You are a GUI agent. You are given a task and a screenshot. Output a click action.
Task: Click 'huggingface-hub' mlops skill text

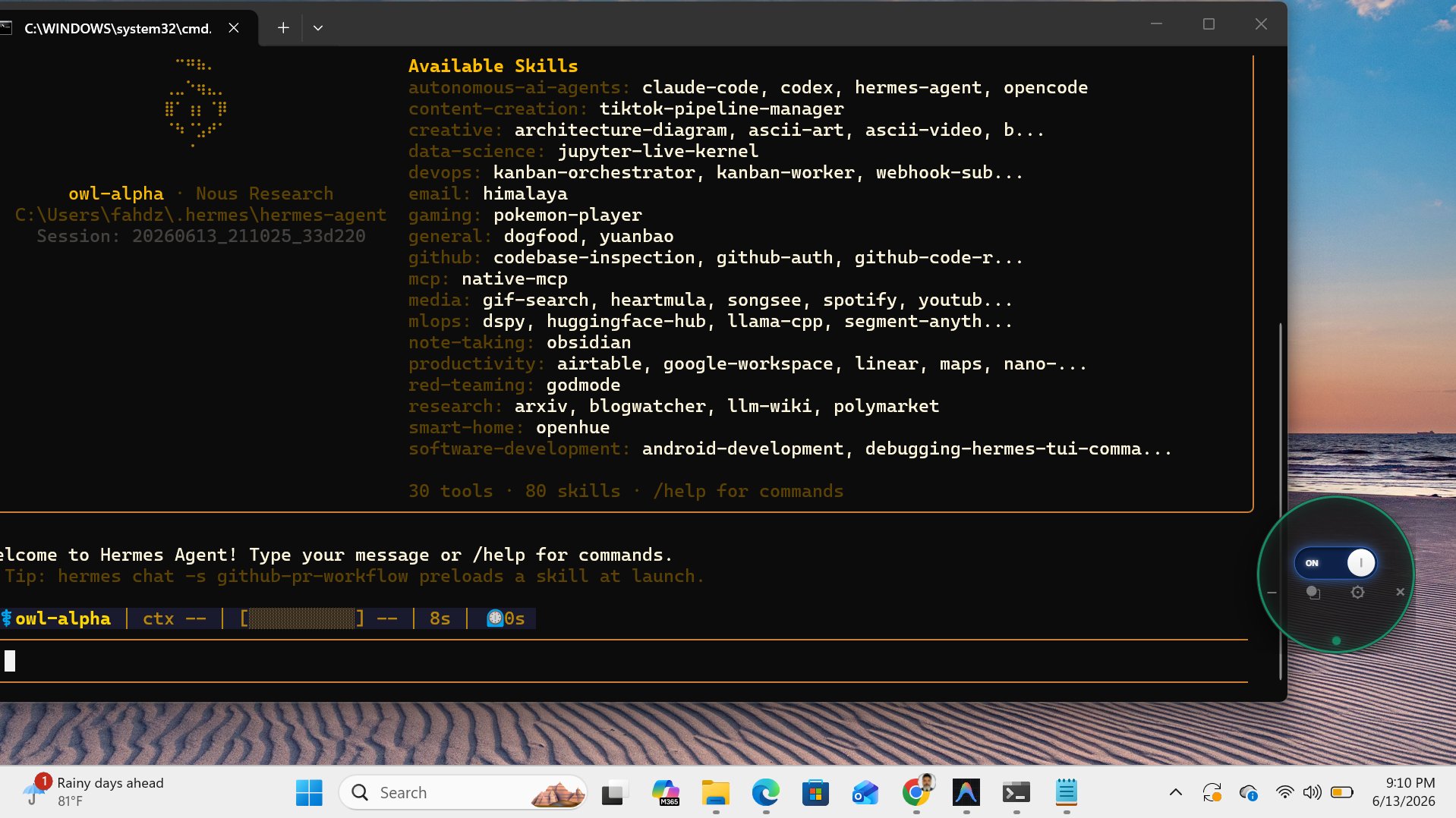(626, 321)
